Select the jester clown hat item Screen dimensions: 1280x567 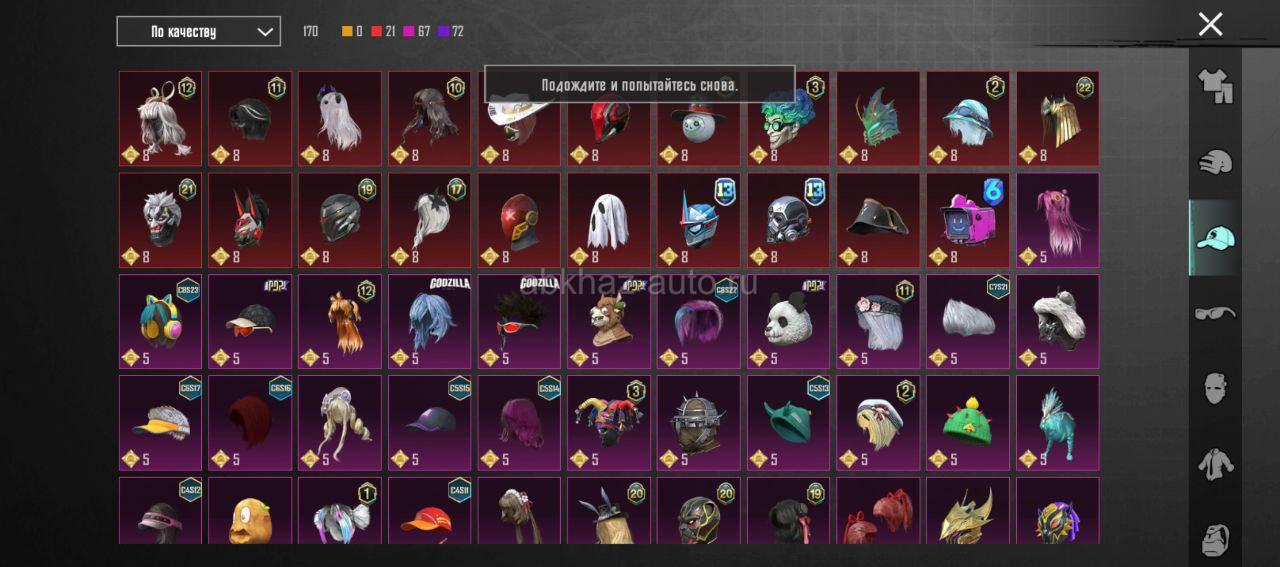point(609,423)
